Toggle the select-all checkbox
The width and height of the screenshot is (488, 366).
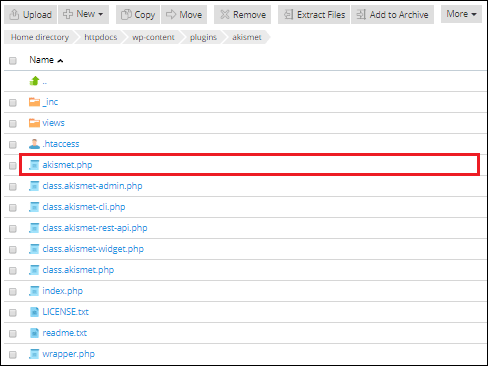click(13, 61)
